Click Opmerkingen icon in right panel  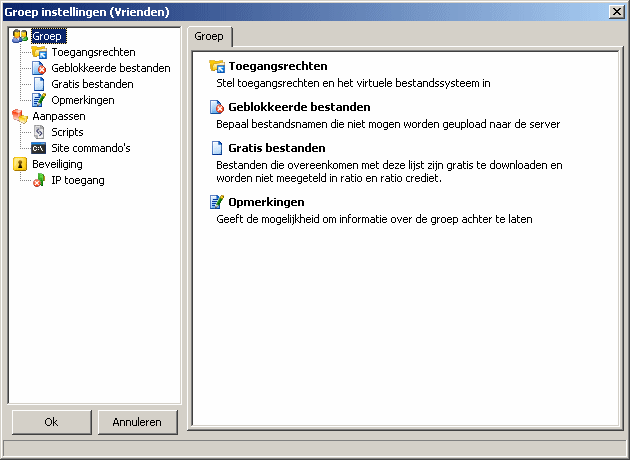point(217,202)
